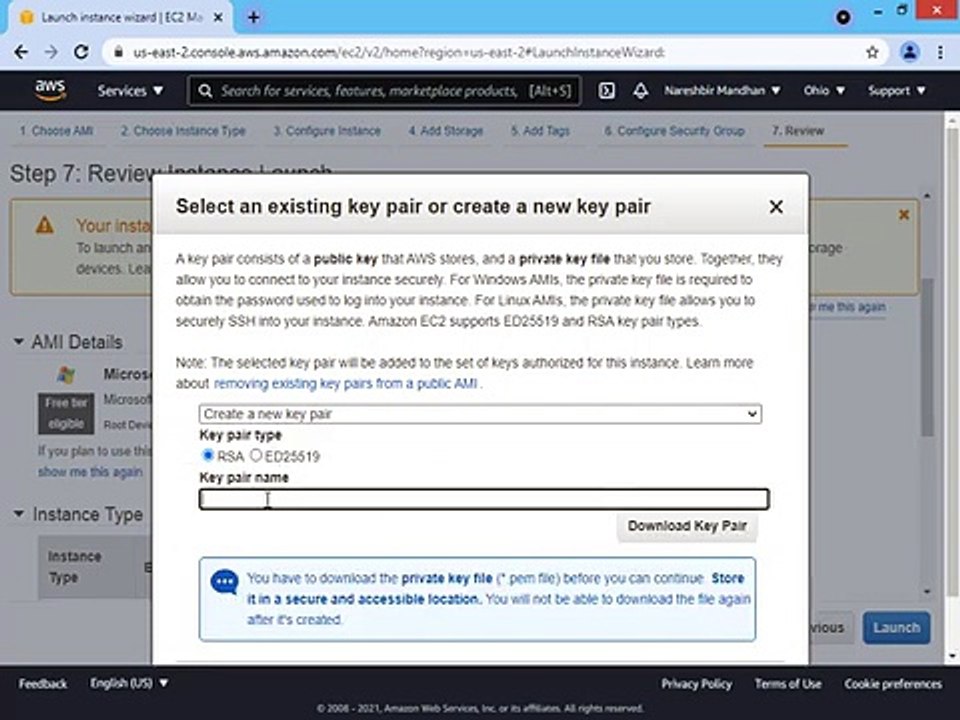Collapse the Instance Type section
Viewport: 960px width, 720px height.
19,514
